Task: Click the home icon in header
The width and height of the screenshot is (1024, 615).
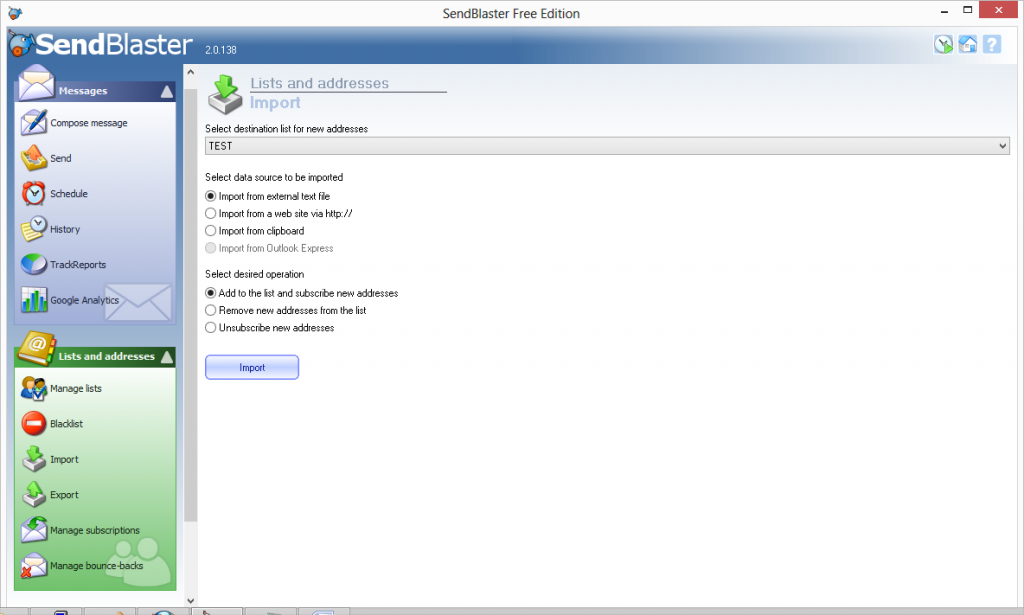Action: point(967,44)
